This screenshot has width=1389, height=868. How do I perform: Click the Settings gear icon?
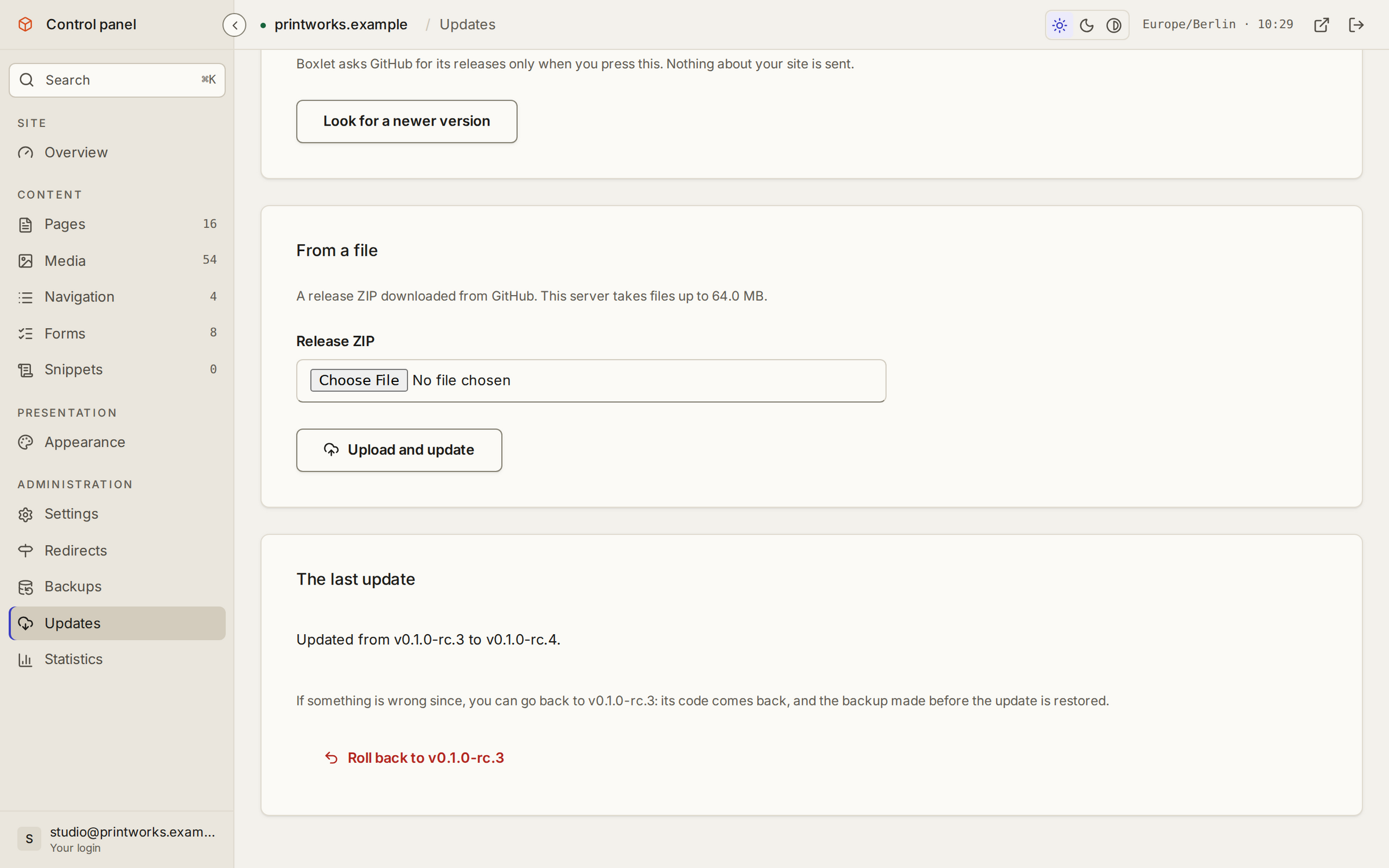[x=25, y=514]
